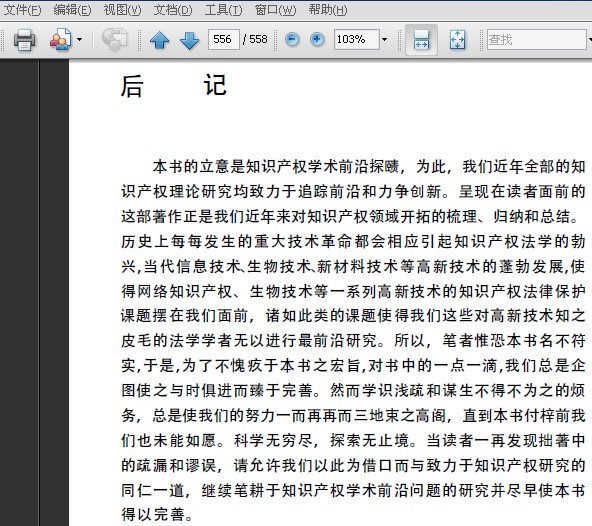Open the 编辑(E) menu
Image resolution: width=592 pixels, height=526 pixels.
pos(72,10)
